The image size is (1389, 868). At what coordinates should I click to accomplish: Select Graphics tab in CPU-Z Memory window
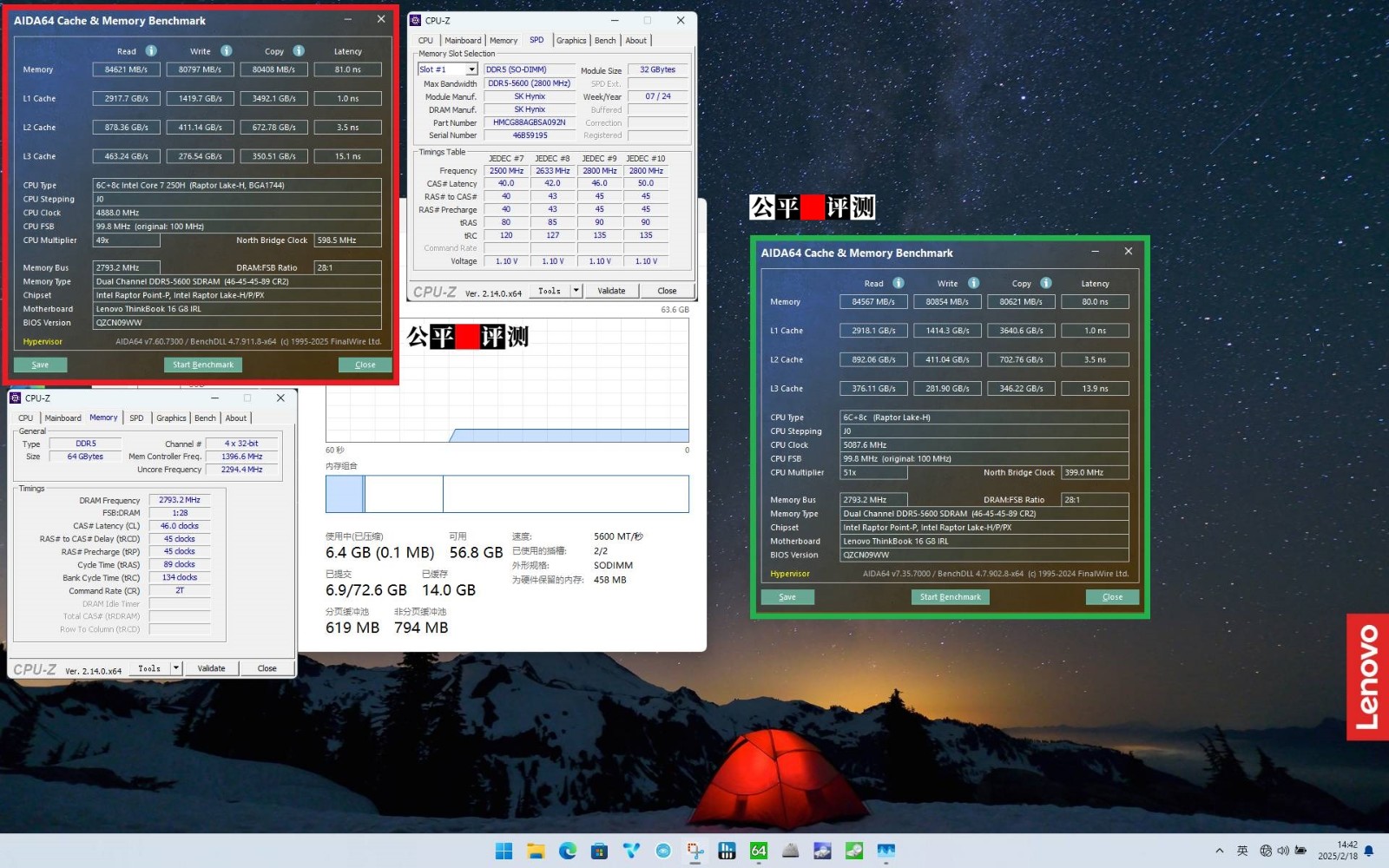171,418
